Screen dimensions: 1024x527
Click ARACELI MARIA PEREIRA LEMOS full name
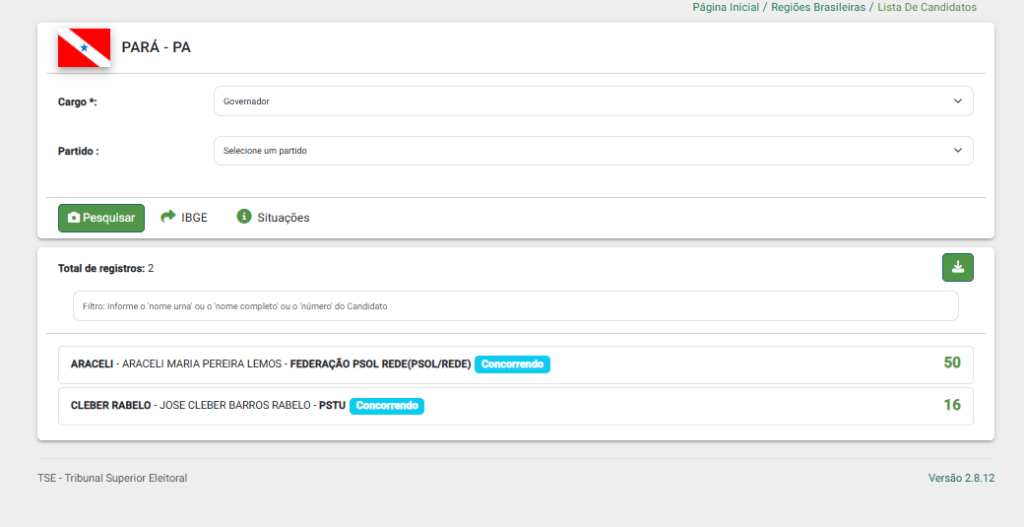click(x=202, y=364)
